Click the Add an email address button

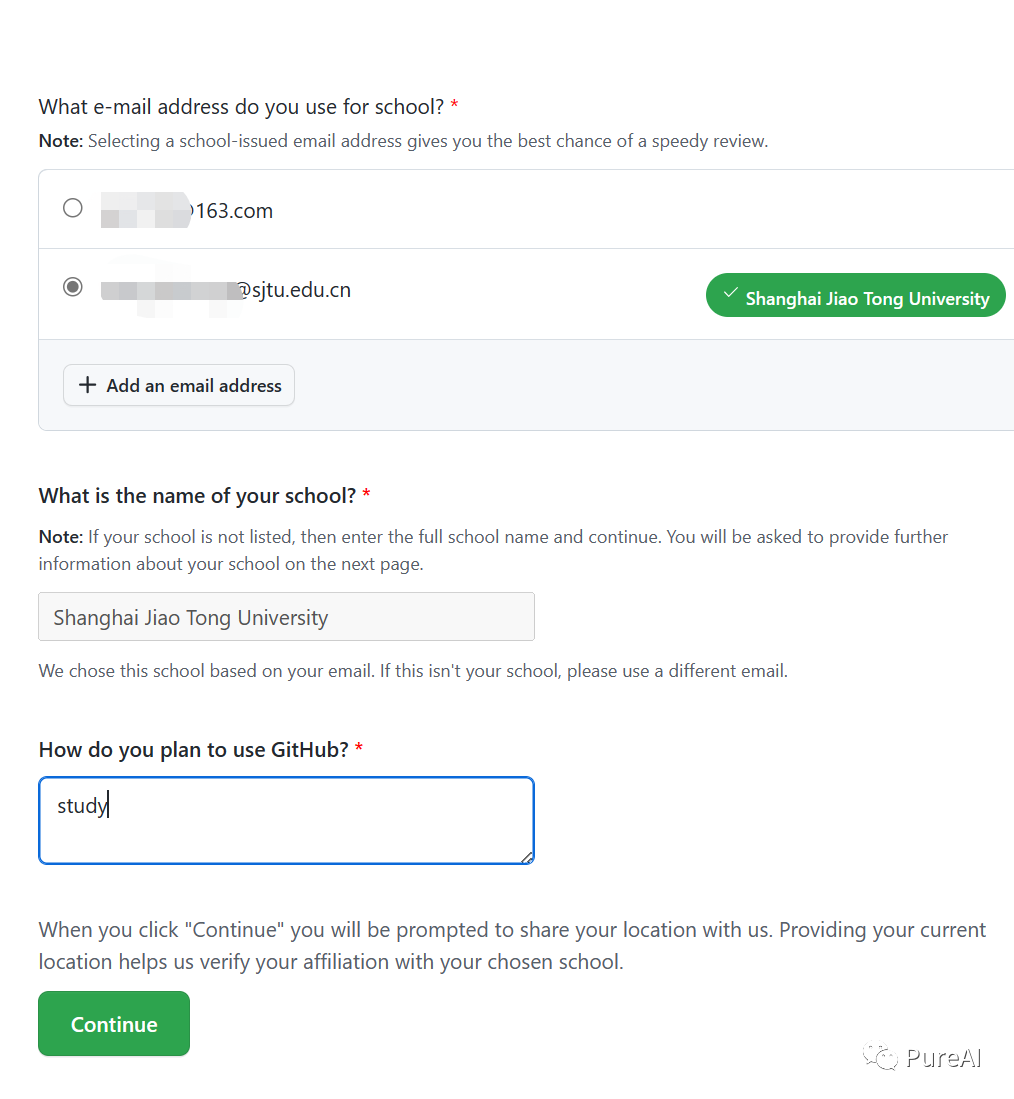click(178, 385)
